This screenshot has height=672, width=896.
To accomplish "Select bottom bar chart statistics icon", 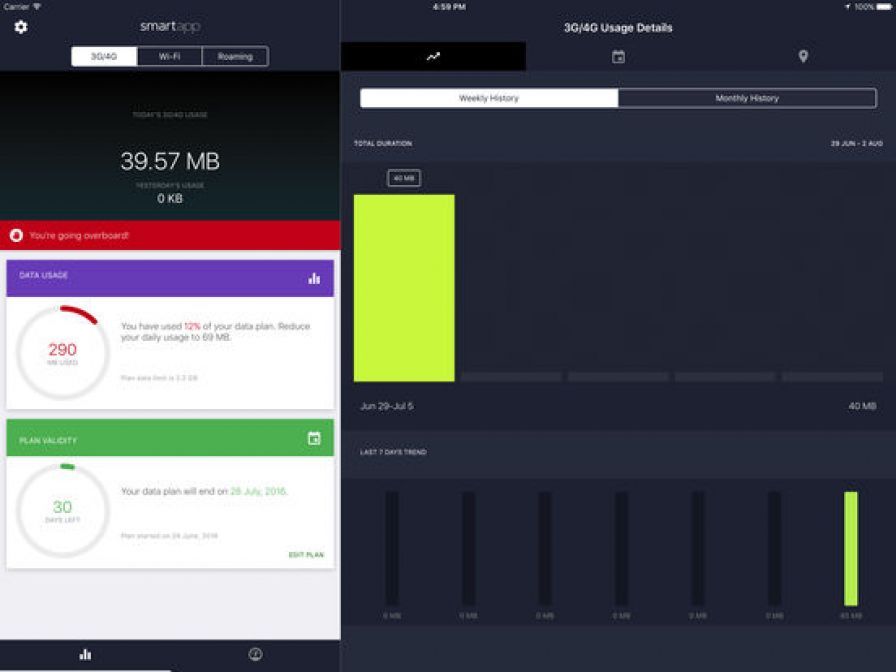I will tap(85, 654).
